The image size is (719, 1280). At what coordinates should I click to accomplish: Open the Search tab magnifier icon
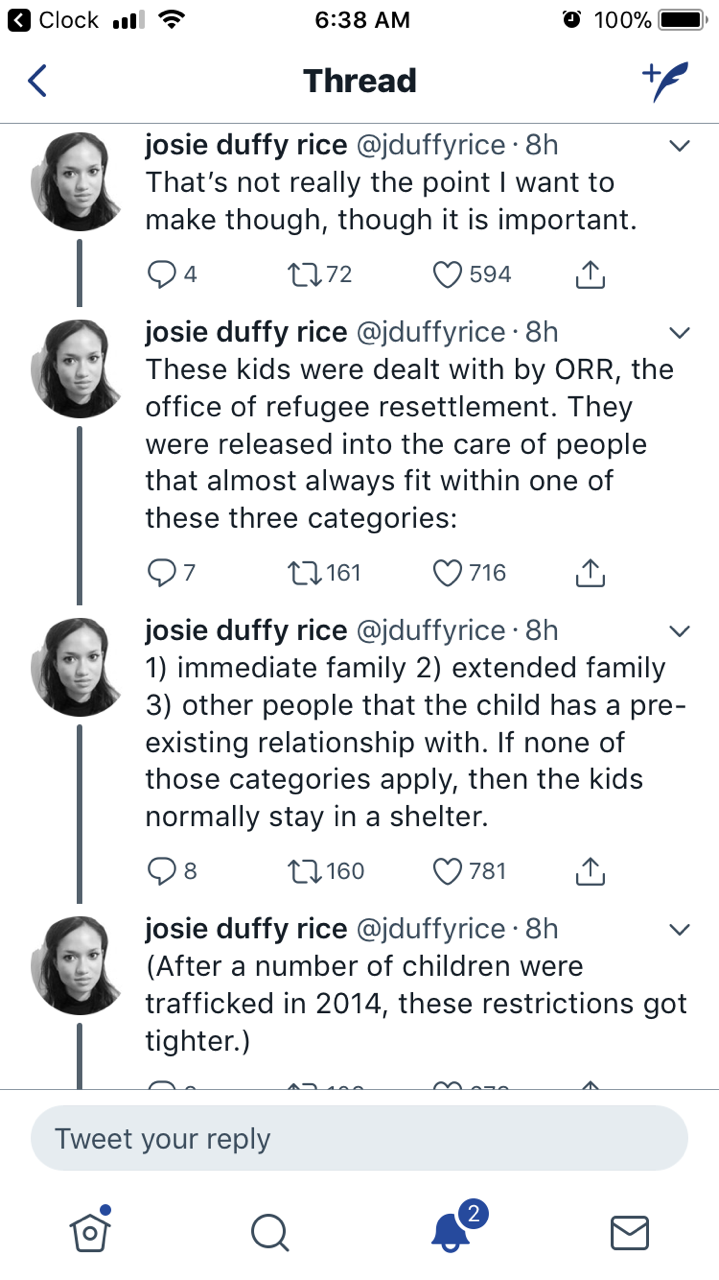tap(268, 1232)
